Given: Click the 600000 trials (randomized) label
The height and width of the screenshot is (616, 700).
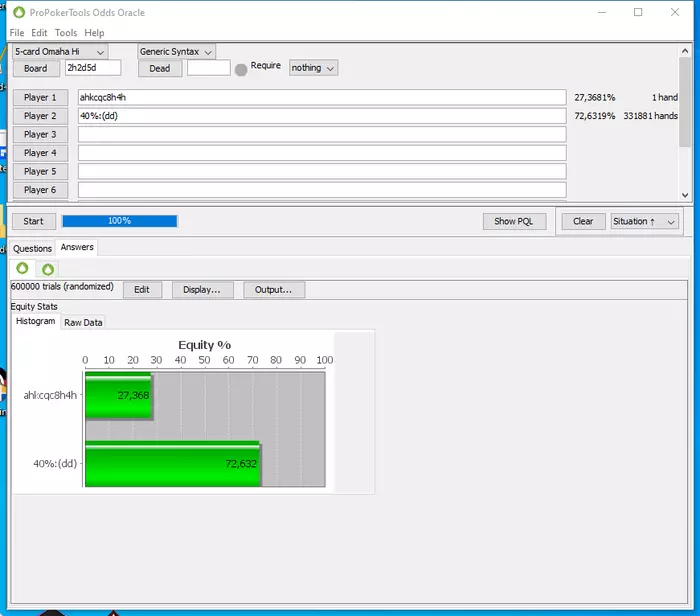Looking at the screenshot, I should [x=62, y=287].
